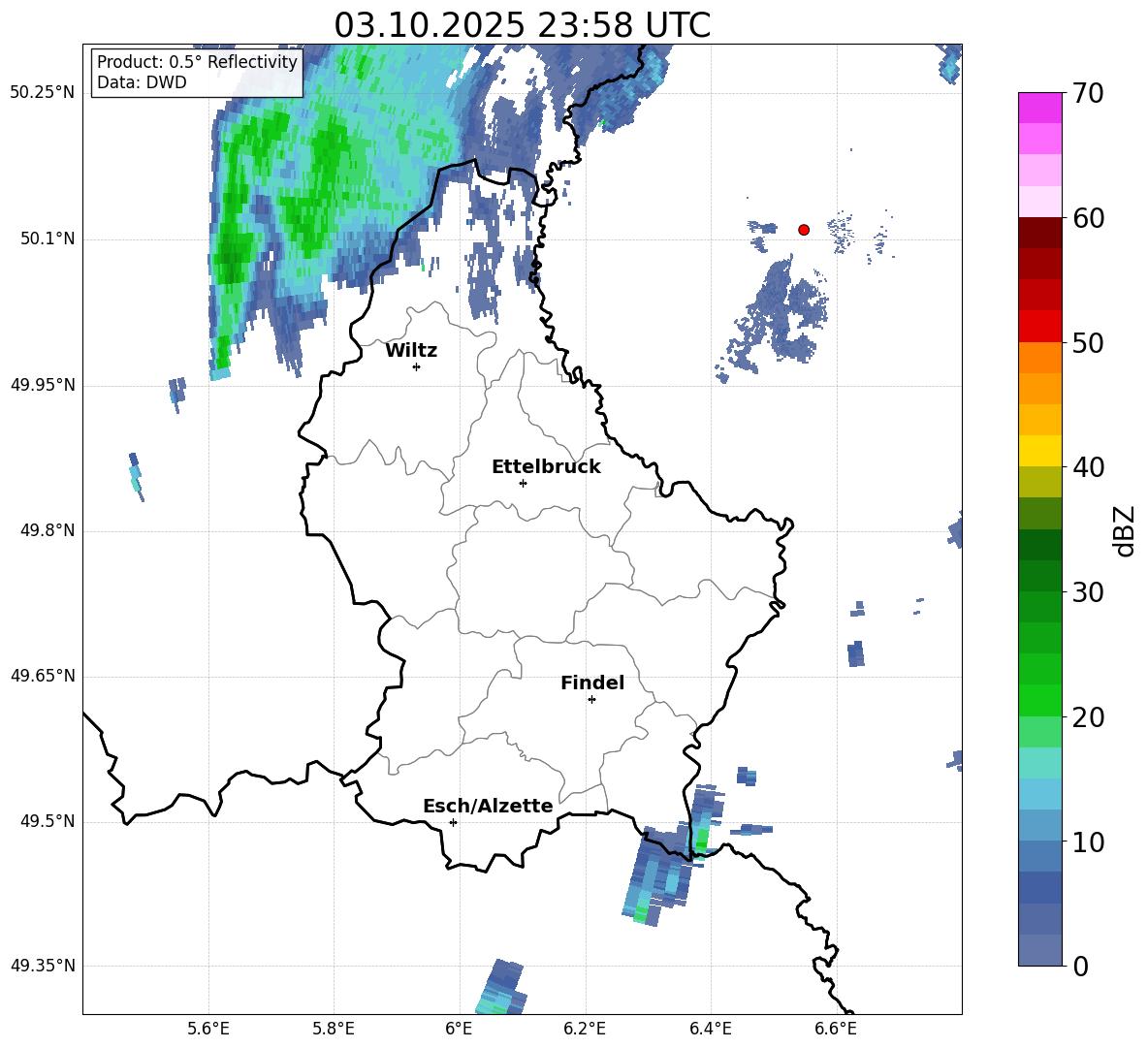Click the 5.8°E longitude label

334,1029
